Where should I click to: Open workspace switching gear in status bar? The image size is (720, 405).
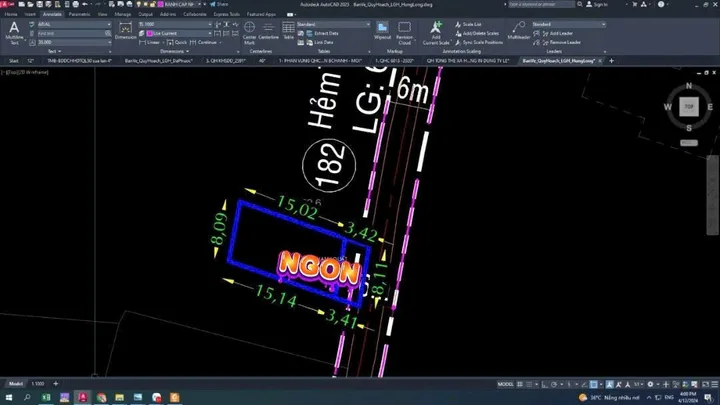coord(650,384)
